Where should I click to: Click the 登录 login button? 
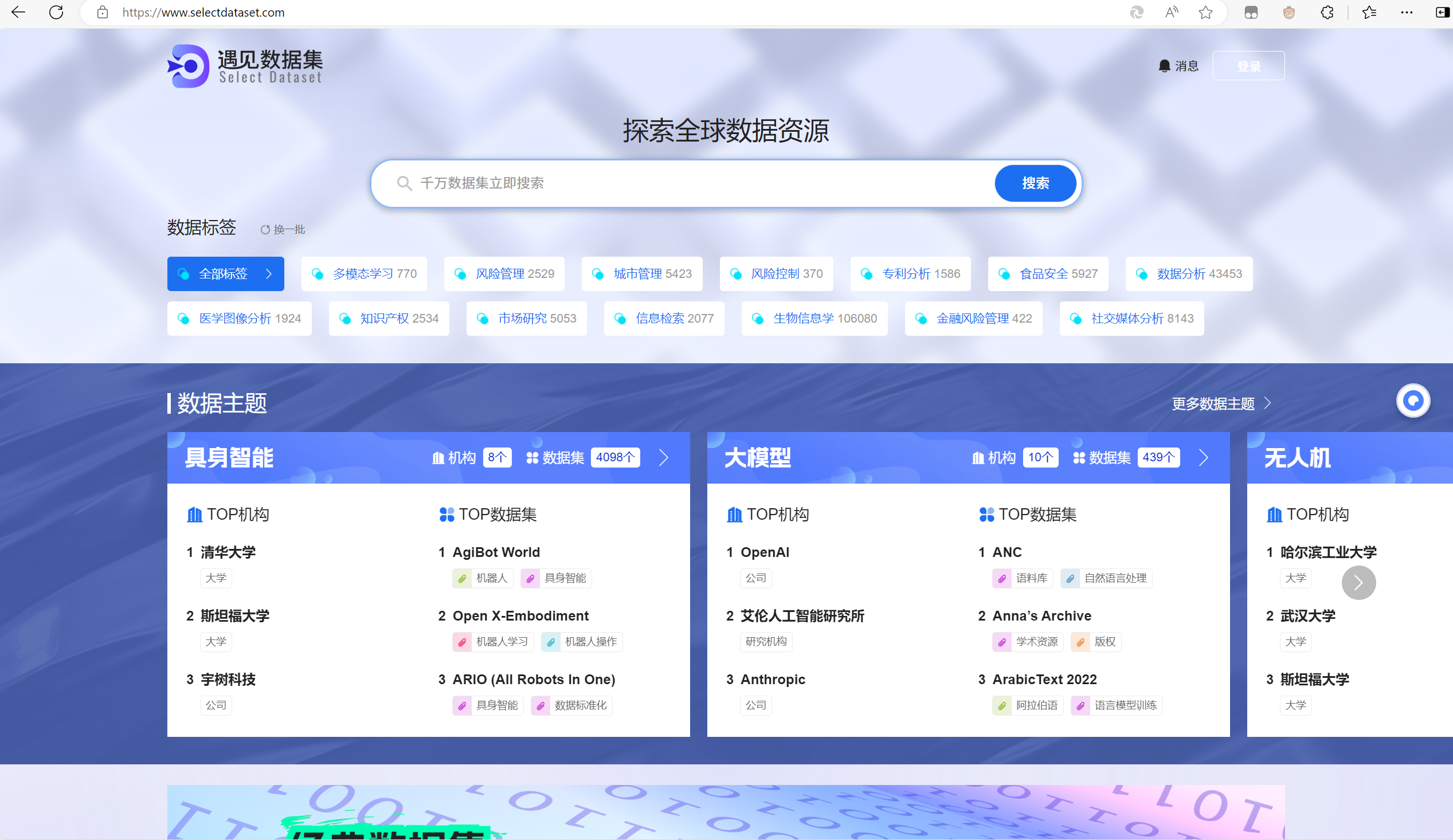click(1248, 66)
